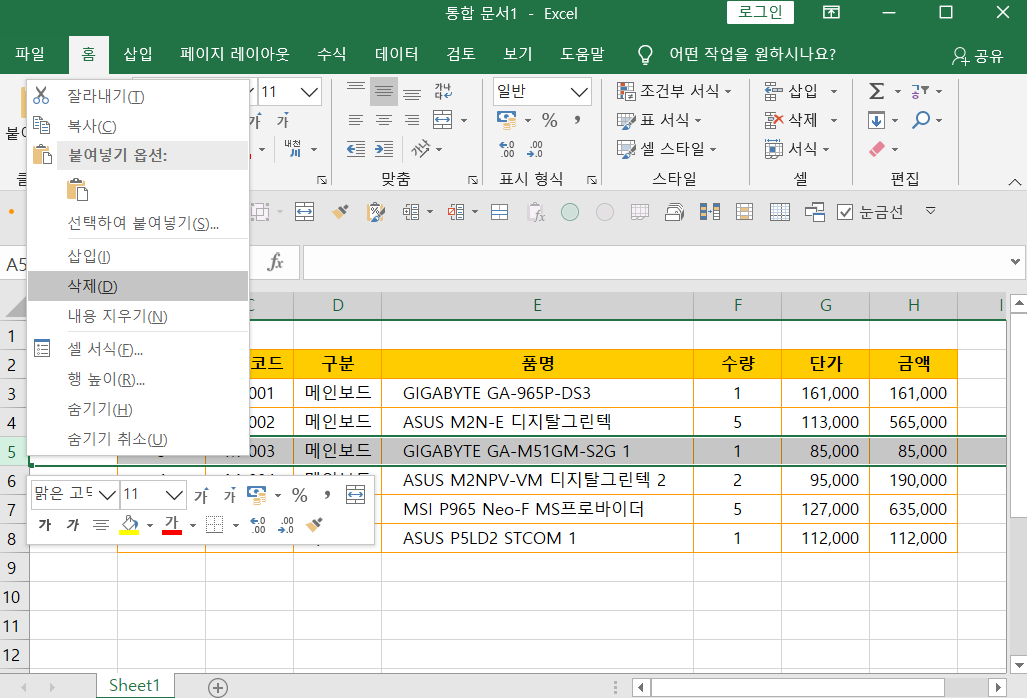Screen dimensions: 1027x698
Task: Select 내용 지우기(N) menu entry
Action: [138, 316]
